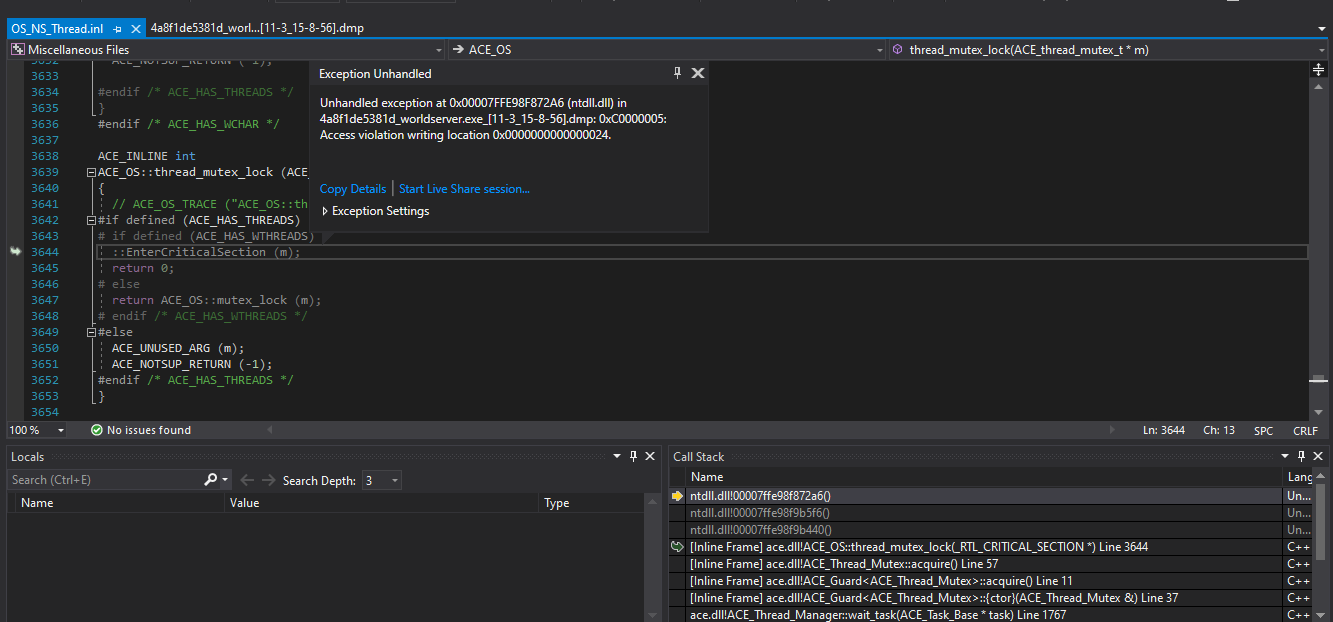The image size is (1333, 622).
Task: Click the ::EnterCriticalSection (m); code line
Action: [x=206, y=252]
